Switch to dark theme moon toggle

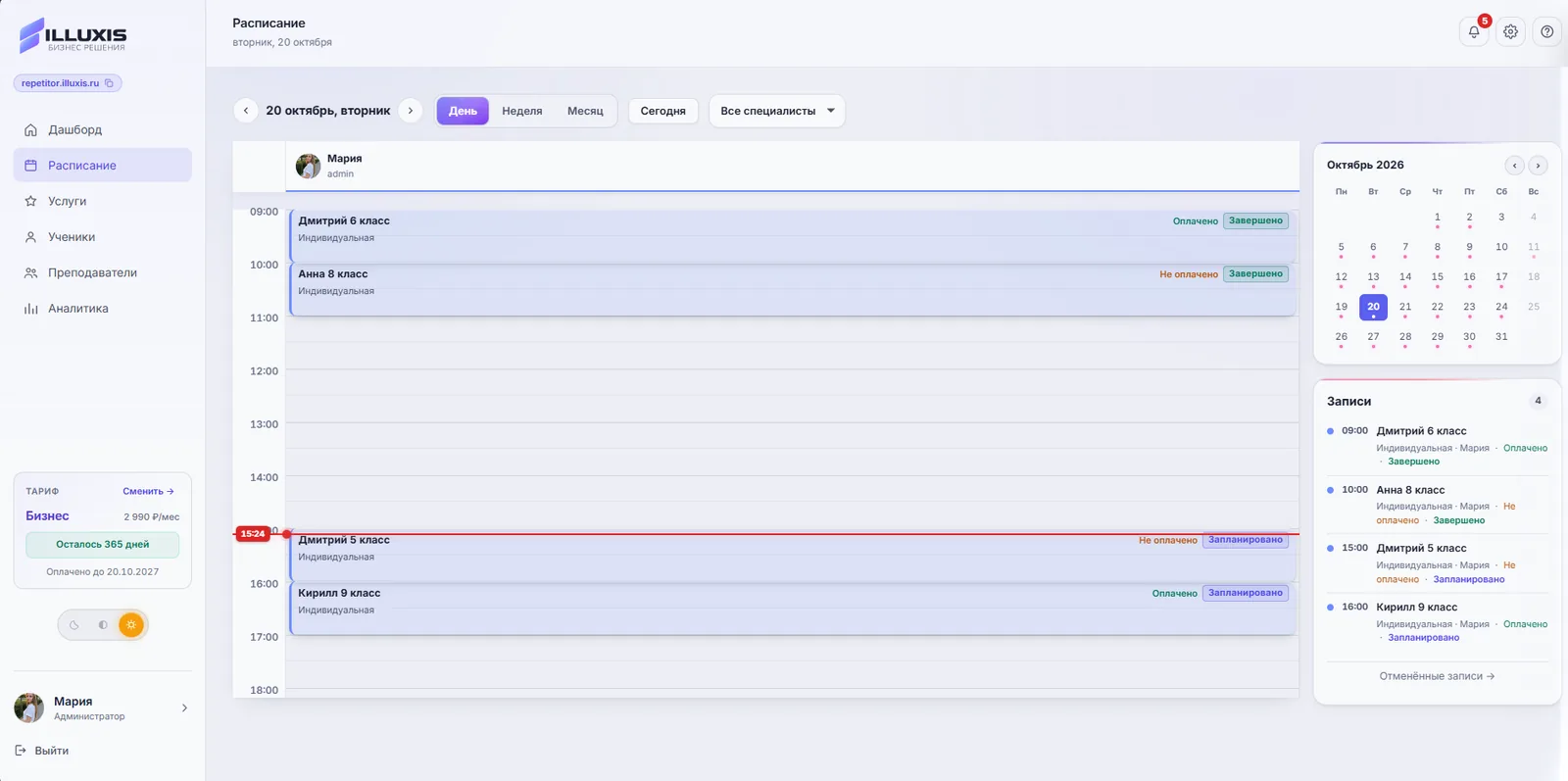point(74,625)
